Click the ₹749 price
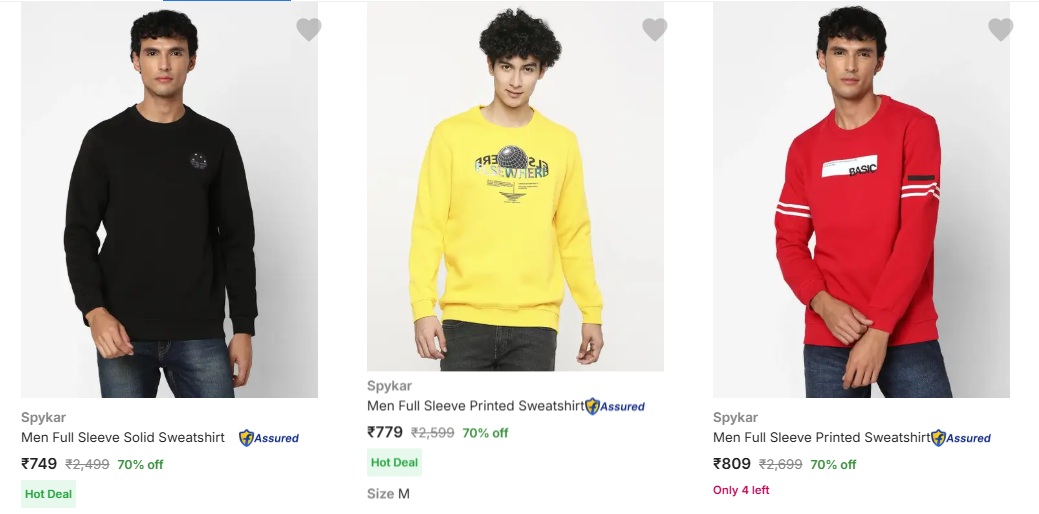This screenshot has width=1039, height=514. 39,464
